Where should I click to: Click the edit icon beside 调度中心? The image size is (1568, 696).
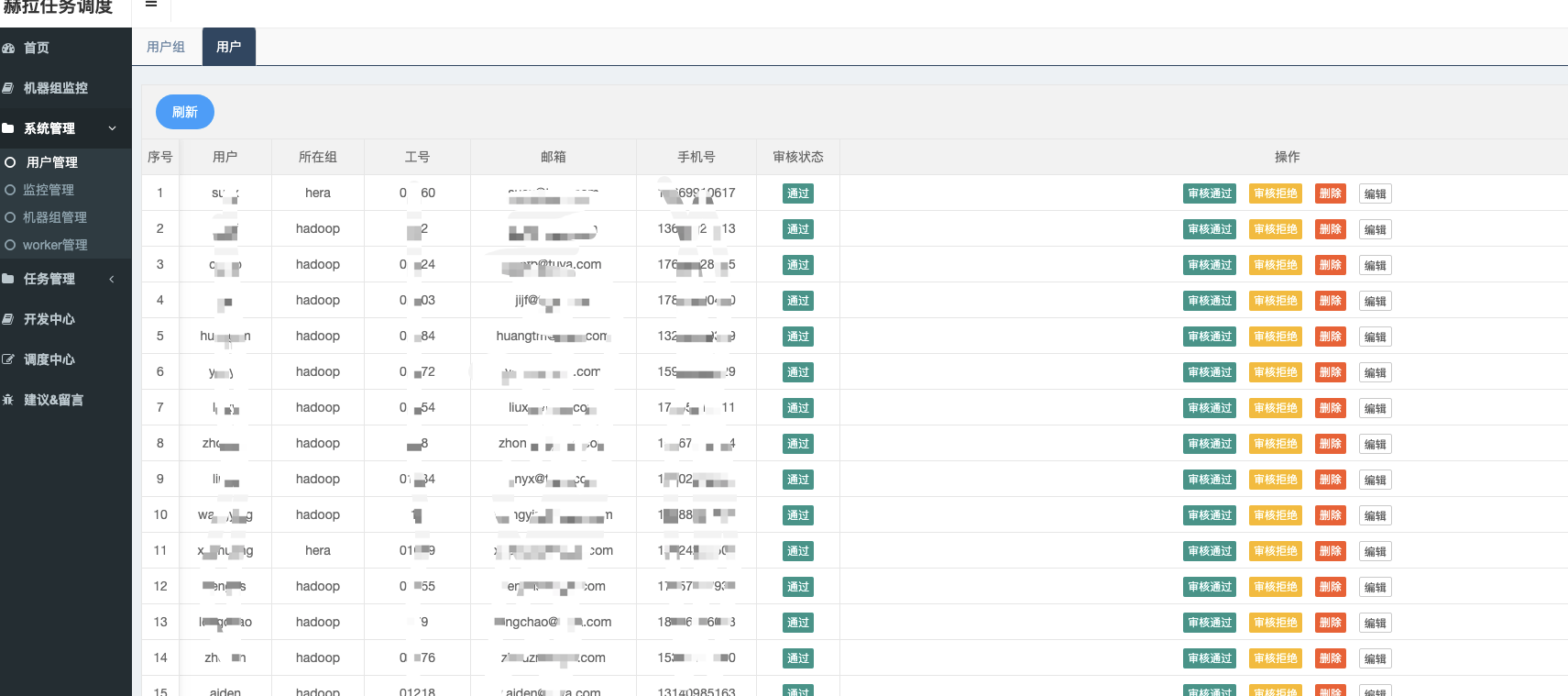(8, 359)
